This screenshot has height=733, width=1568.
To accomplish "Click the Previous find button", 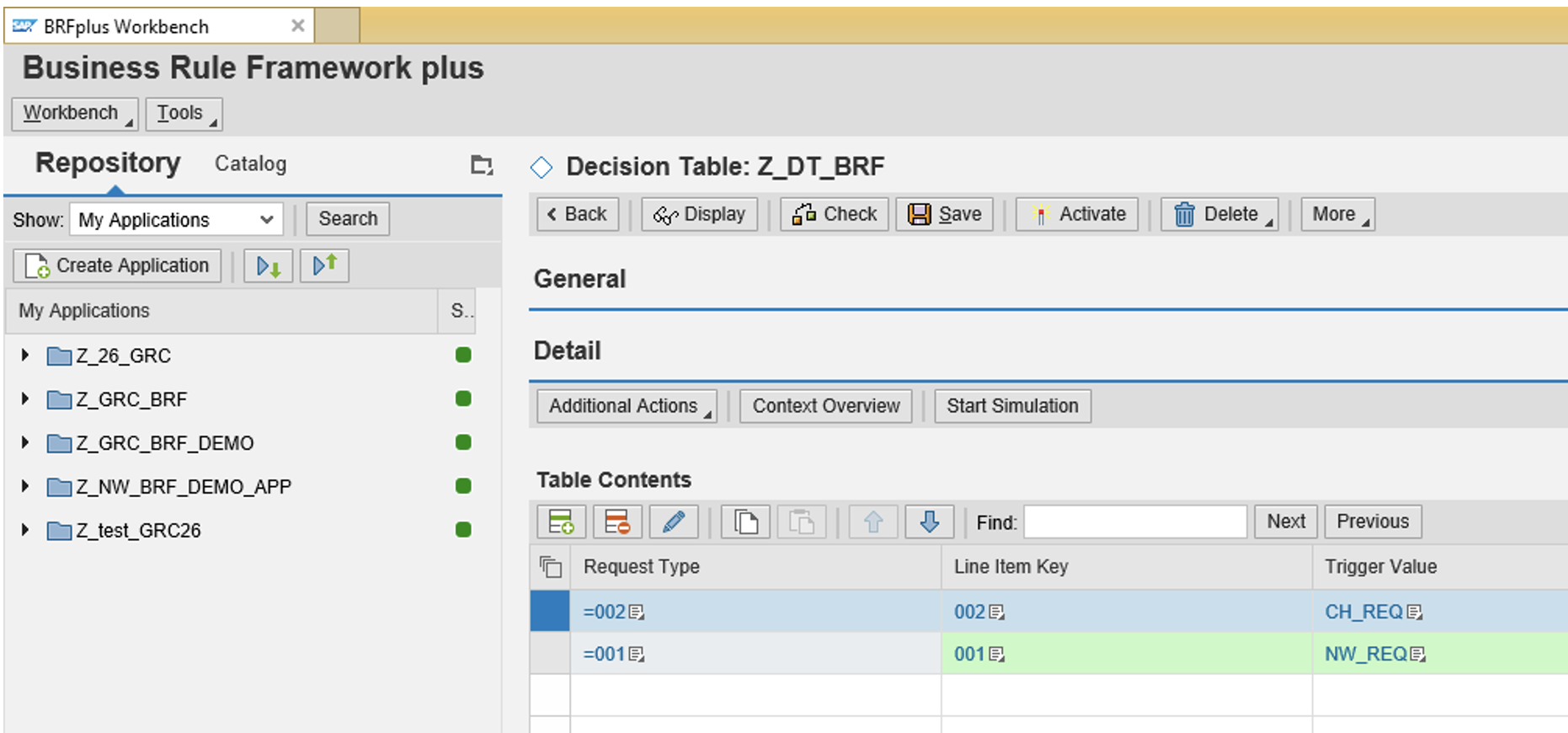I will [x=1373, y=522].
